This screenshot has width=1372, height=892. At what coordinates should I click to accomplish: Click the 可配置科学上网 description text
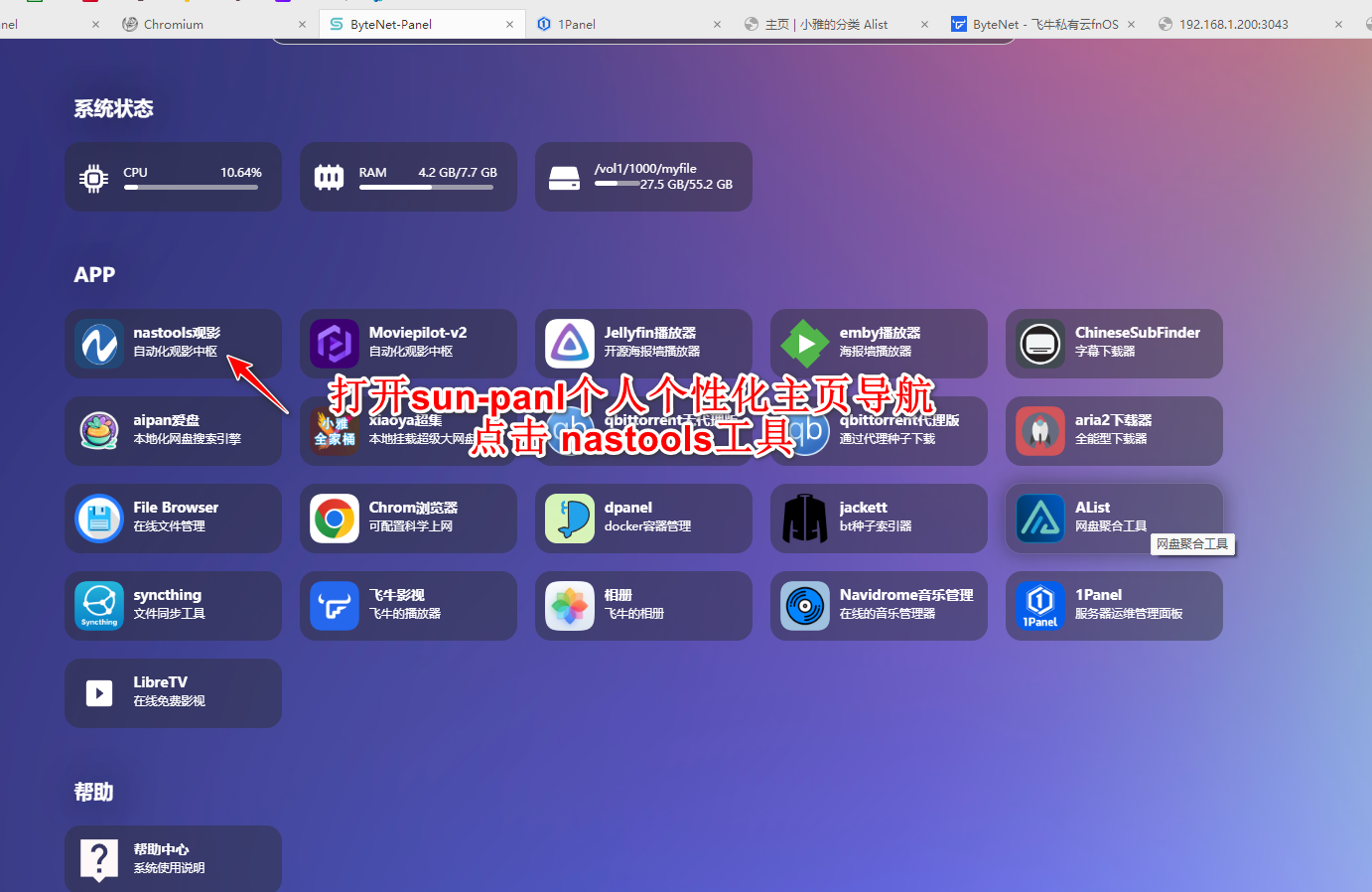click(411, 526)
